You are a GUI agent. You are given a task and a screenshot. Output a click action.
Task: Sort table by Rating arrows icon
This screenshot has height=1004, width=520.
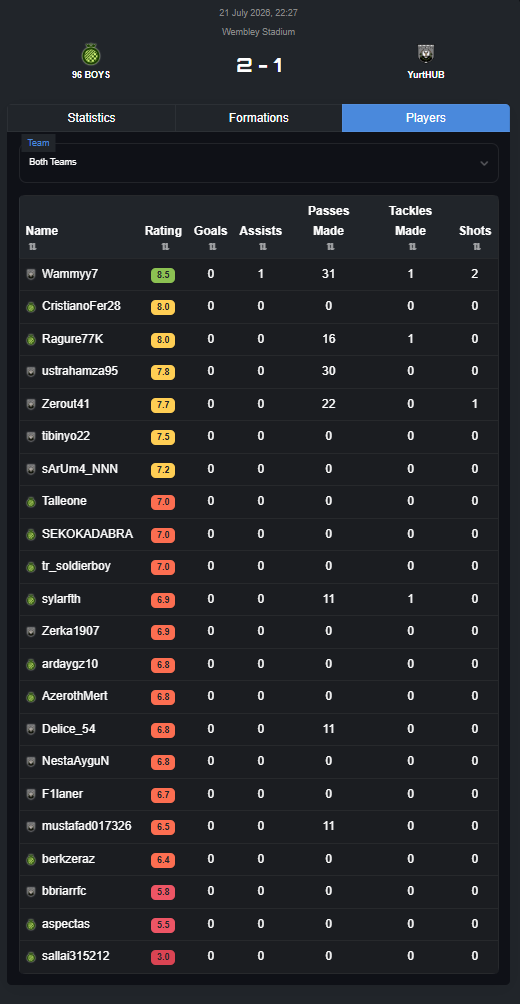pos(165,247)
